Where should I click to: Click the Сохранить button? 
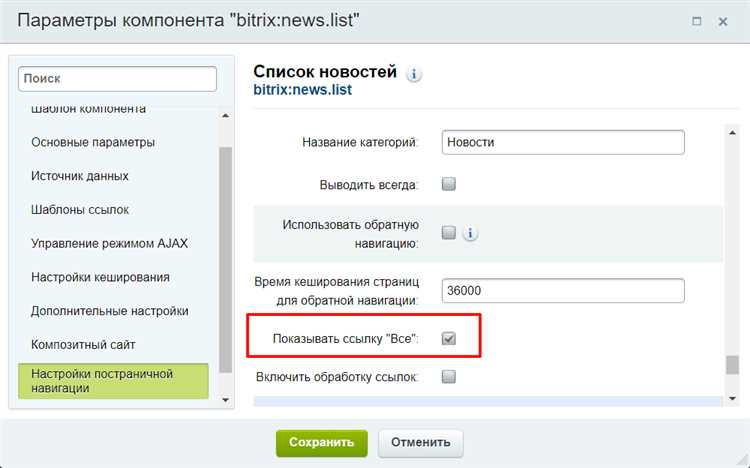click(x=321, y=443)
